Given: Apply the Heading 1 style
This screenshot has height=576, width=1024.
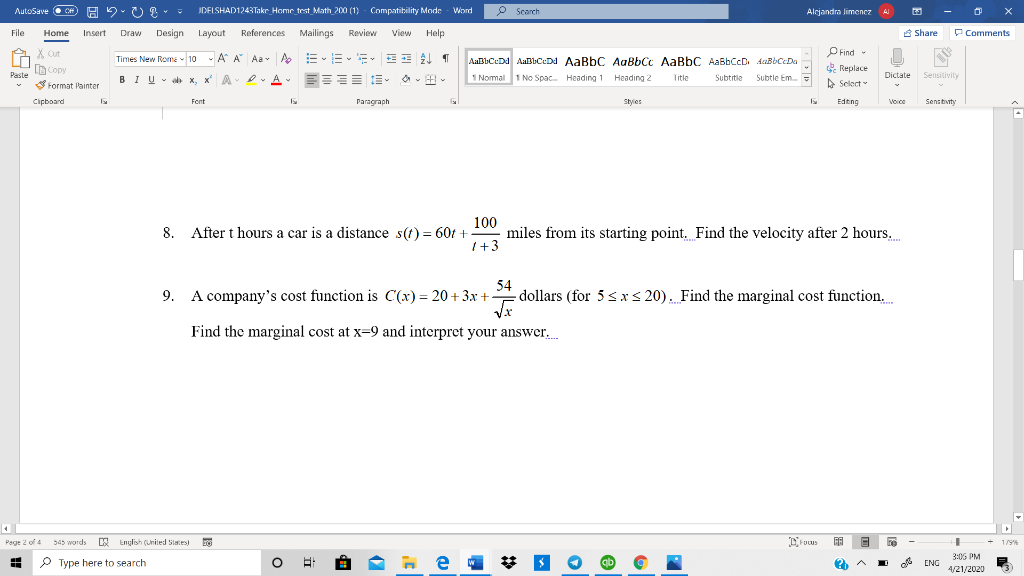Looking at the screenshot, I should (x=585, y=62).
